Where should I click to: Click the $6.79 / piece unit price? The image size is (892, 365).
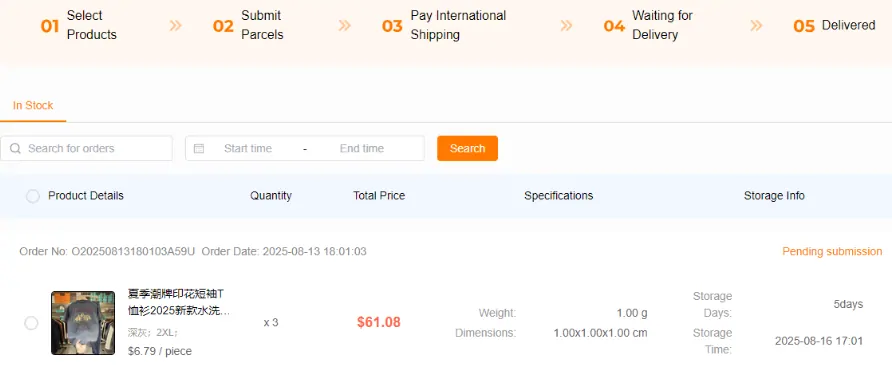[160, 351]
